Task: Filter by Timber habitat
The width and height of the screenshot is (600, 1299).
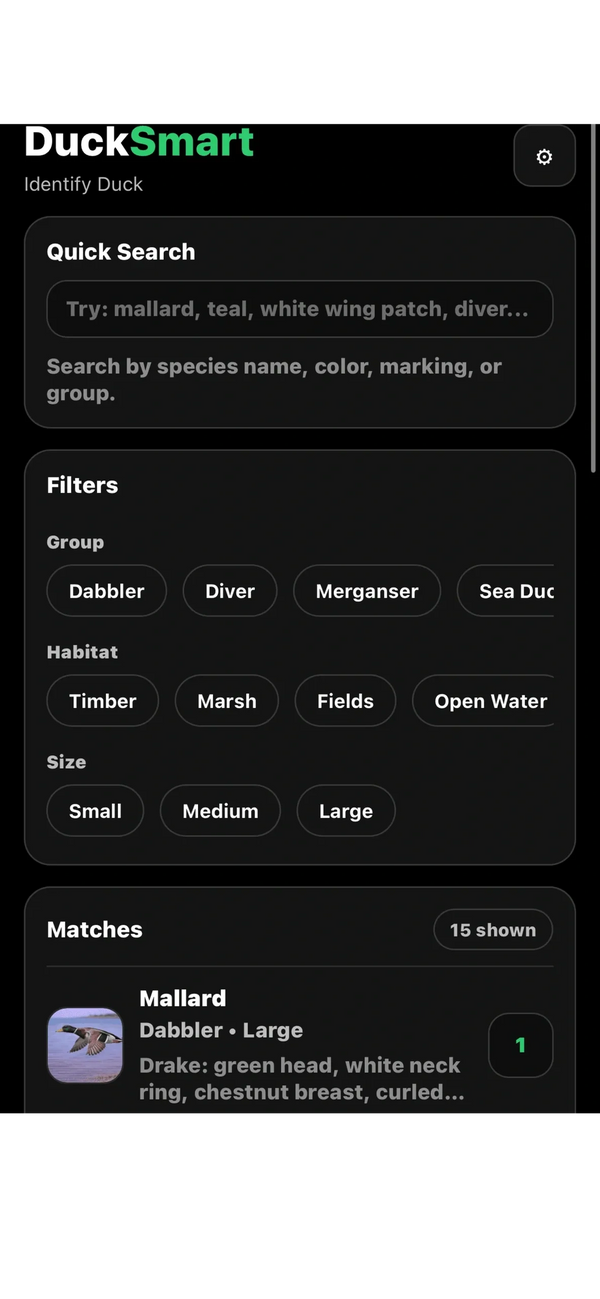Action: pyautogui.click(x=103, y=701)
